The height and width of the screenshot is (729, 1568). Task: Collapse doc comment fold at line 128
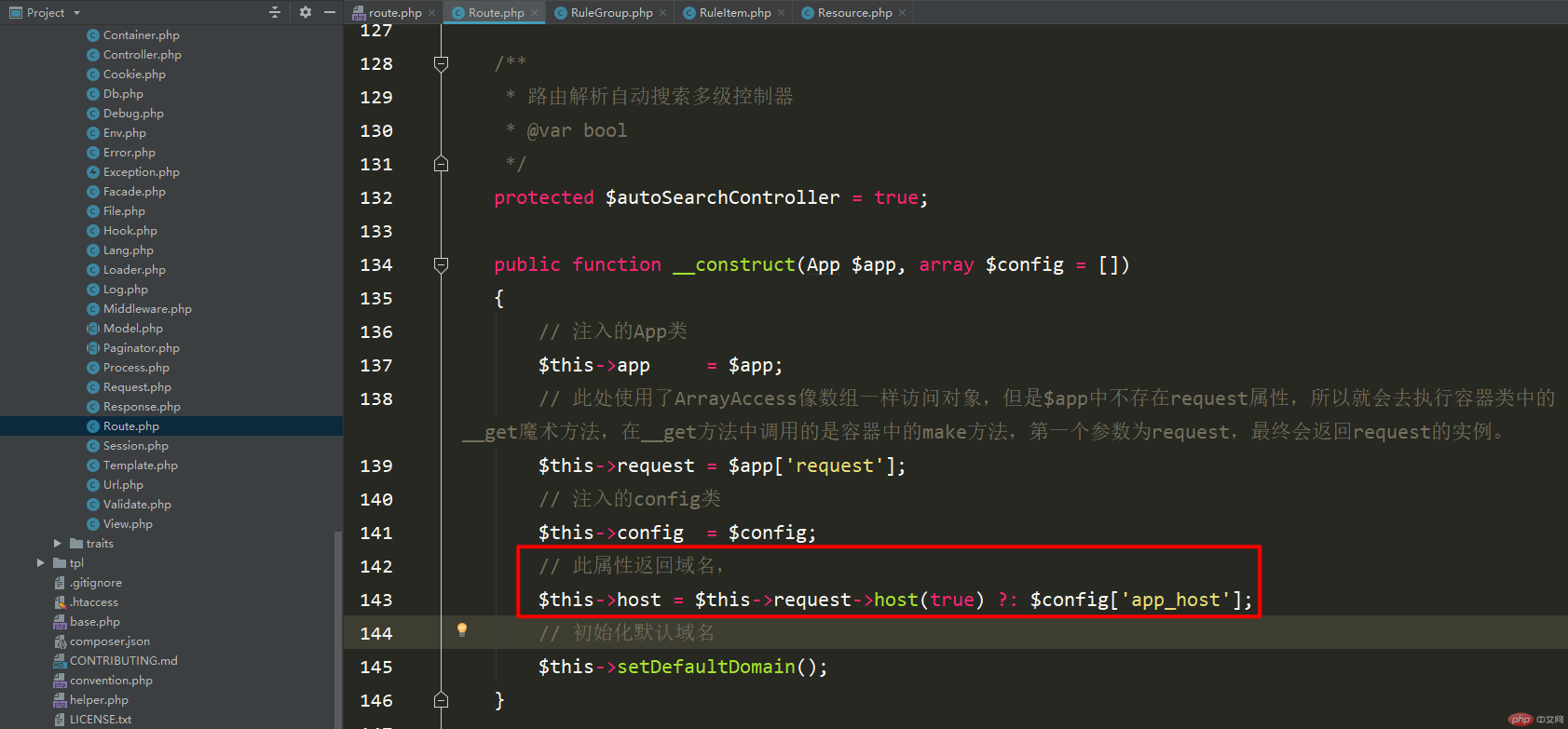(442, 63)
